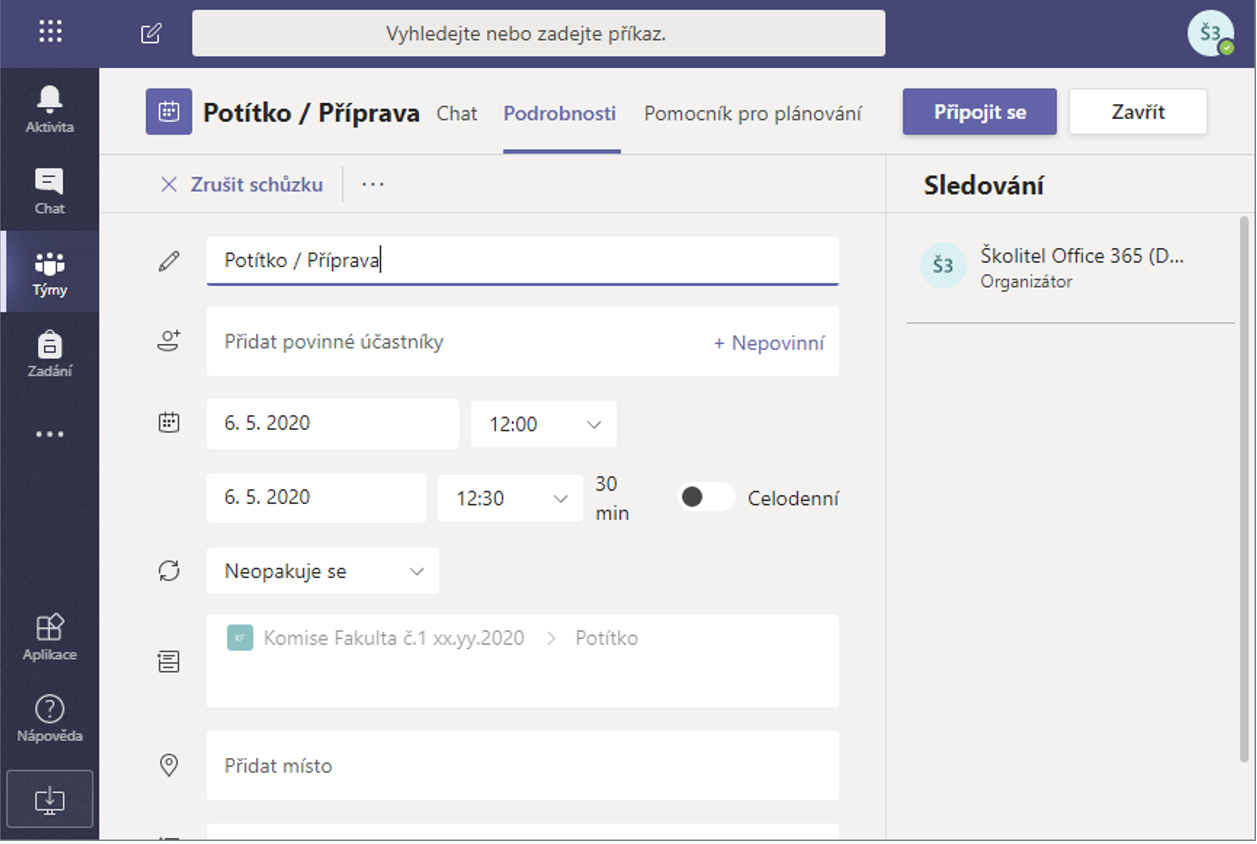Click Zrušit schůzku to cancel meeting
Screen dimensions: 1257x844
[242, 184]
